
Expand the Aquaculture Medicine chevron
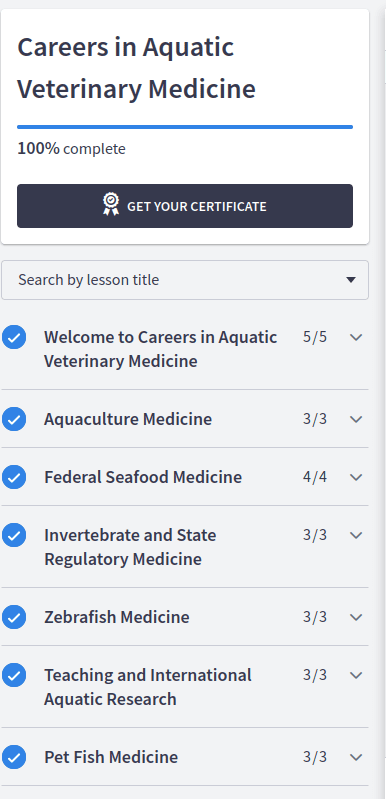tap(356, 419)
